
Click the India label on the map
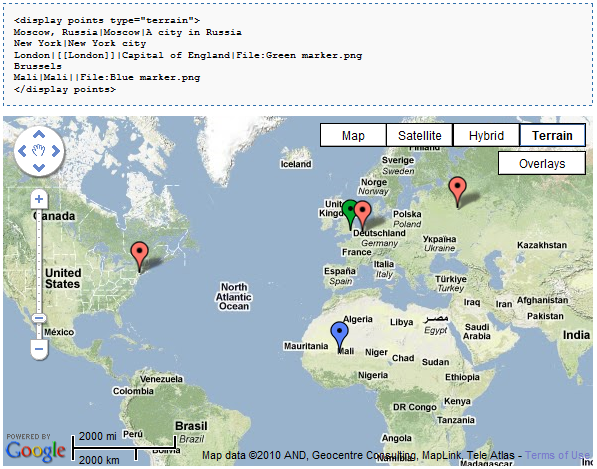point(576,335)
